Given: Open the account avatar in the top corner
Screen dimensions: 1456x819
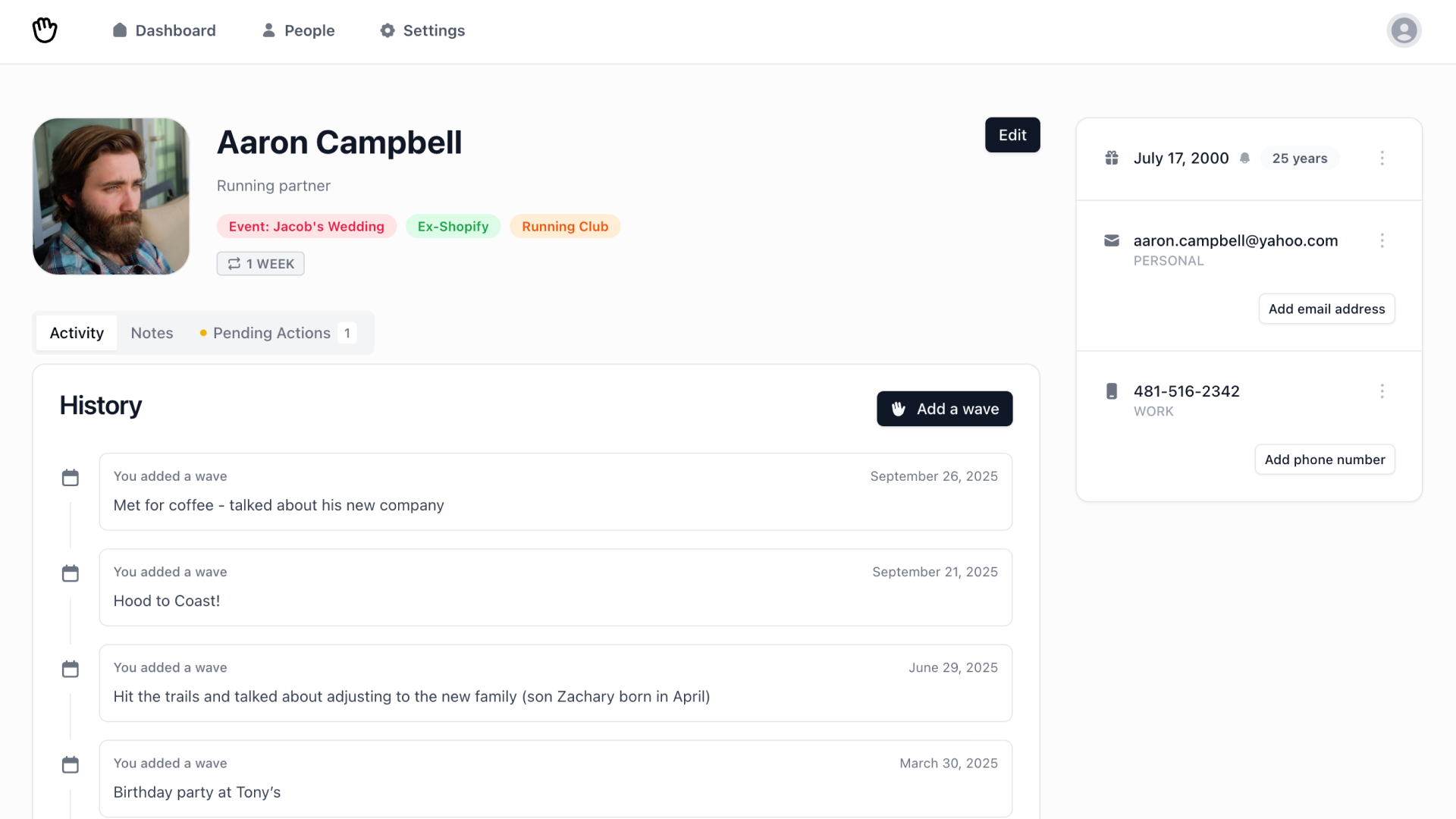Looking at the screenshot, I should coord(1404,30).
